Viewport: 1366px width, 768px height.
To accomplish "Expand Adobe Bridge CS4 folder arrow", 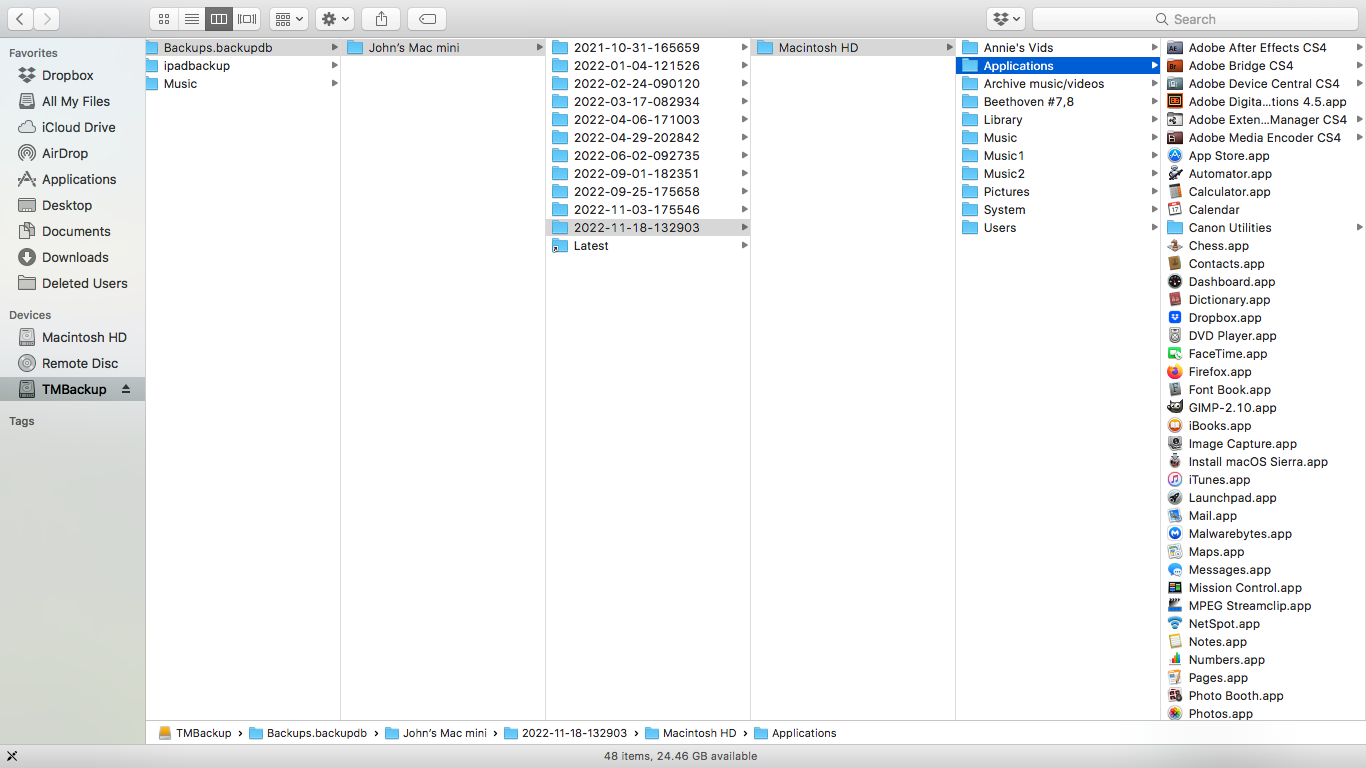I will click(x=1359, y=65).
